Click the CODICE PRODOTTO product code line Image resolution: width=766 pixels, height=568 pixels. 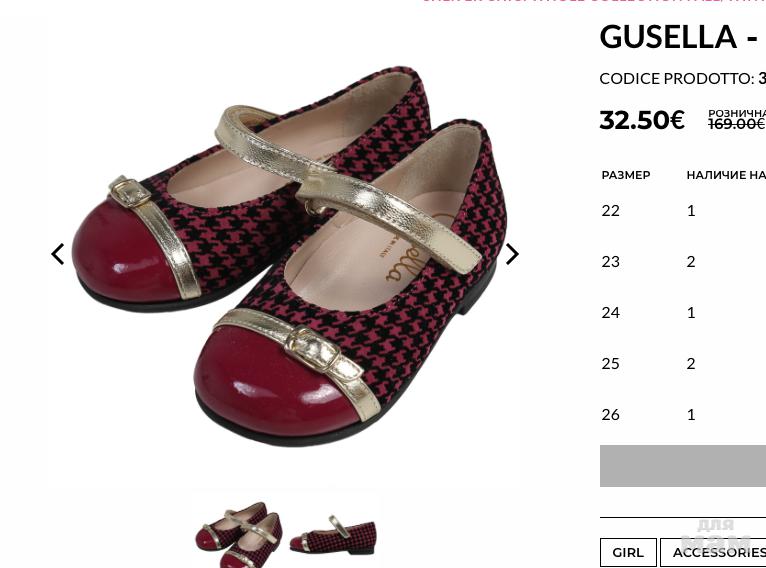[x=682, y=79]
